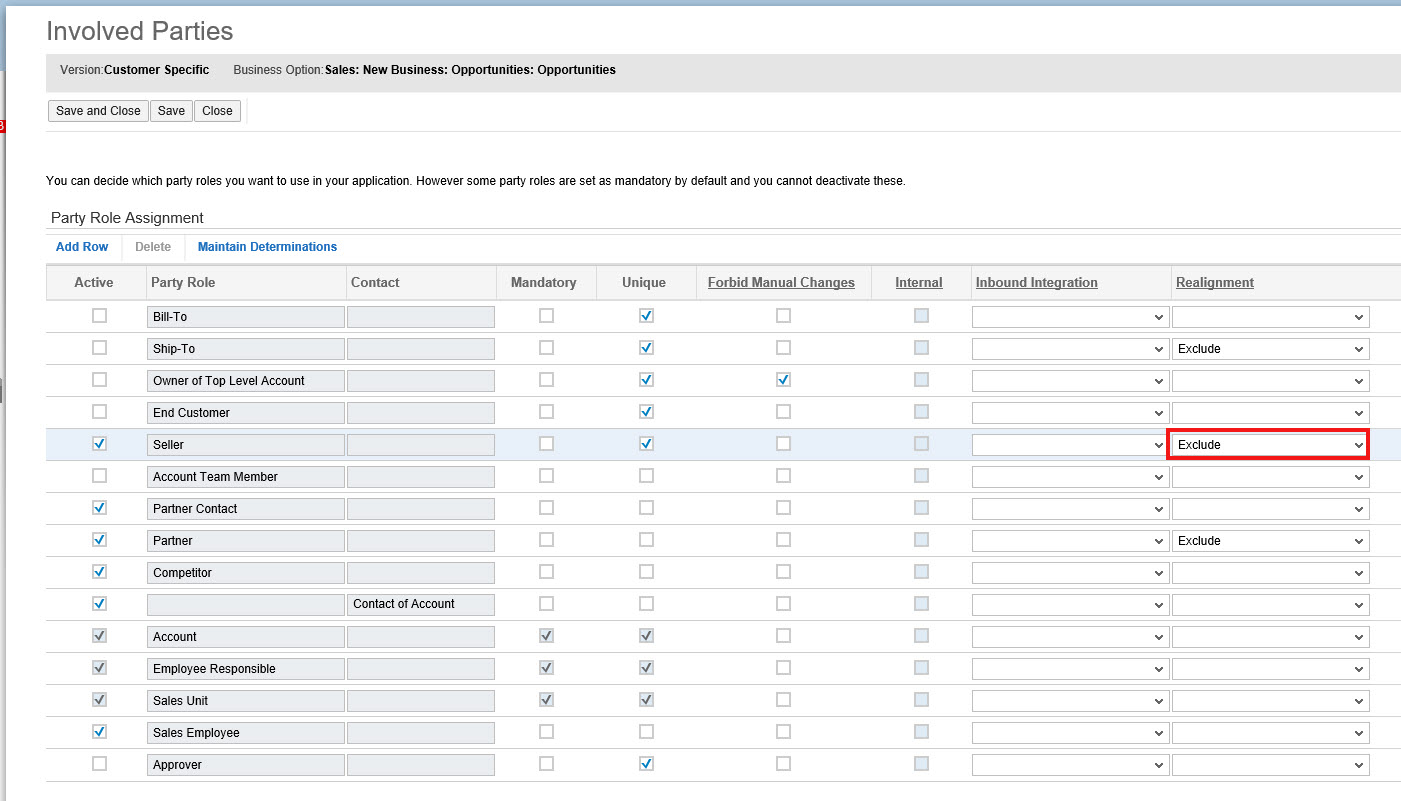Toggle Unique checkbox for Bill-To
Image resolution: width=1401 pixels, height=801 pixels.
coord(646,315)
